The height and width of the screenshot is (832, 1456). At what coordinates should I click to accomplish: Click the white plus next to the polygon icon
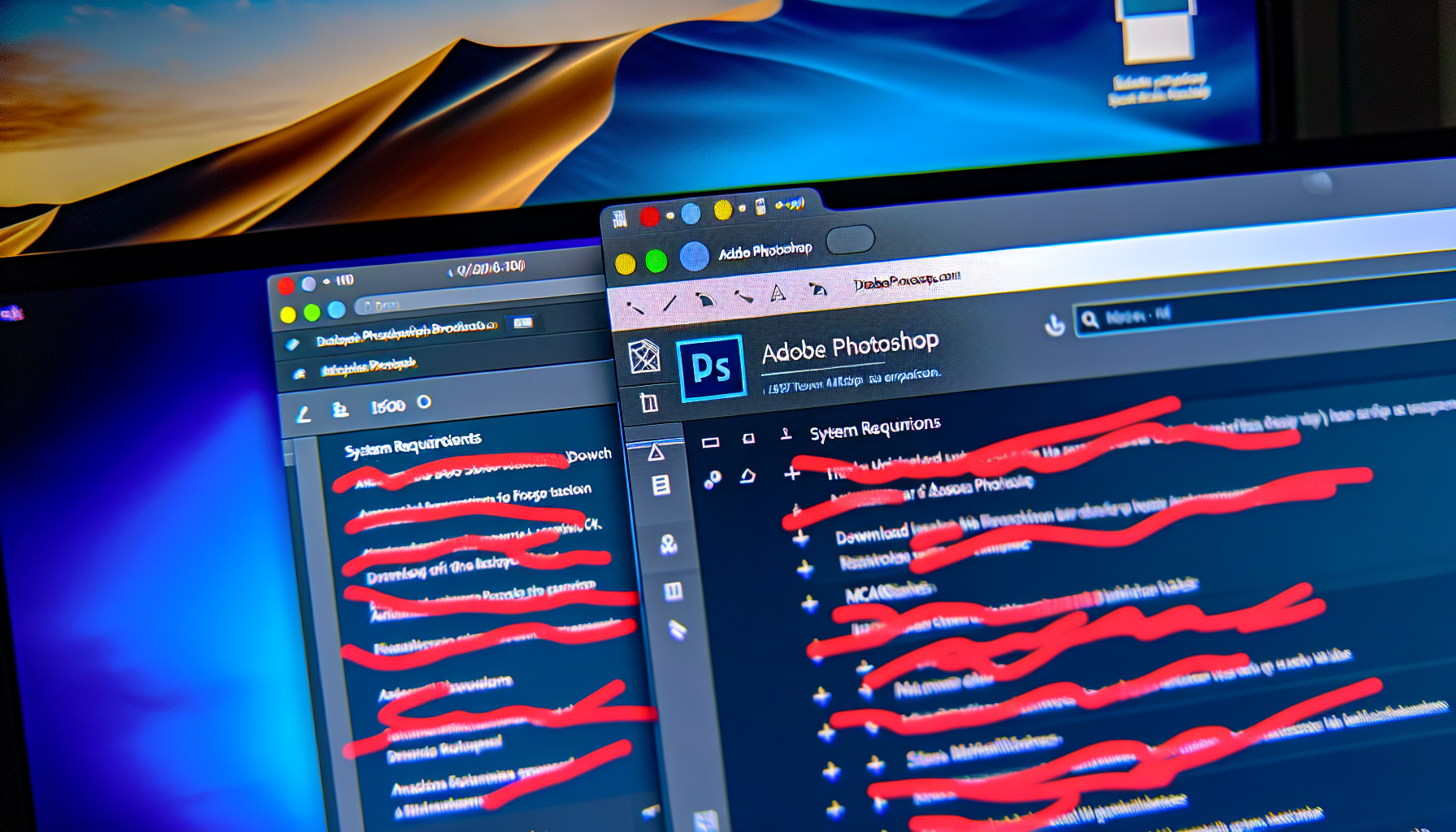coord(792,473)
